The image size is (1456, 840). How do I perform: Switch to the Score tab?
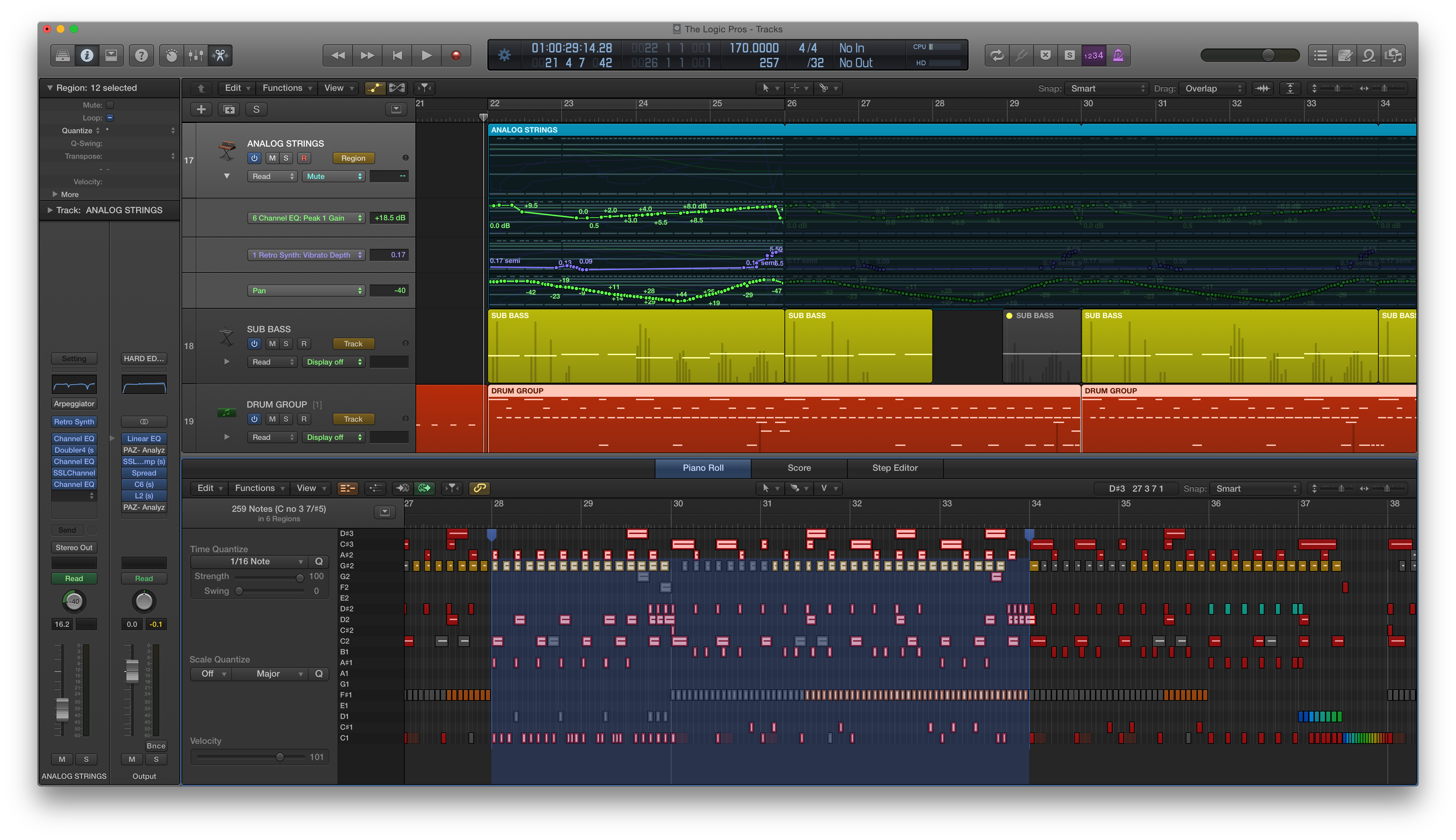799,468
